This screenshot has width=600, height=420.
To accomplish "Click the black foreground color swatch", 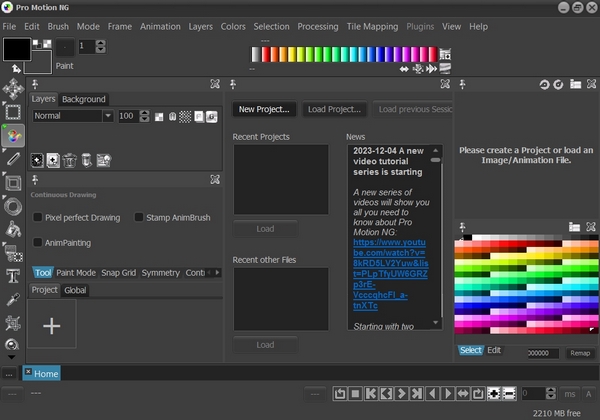I will [17, 49].
